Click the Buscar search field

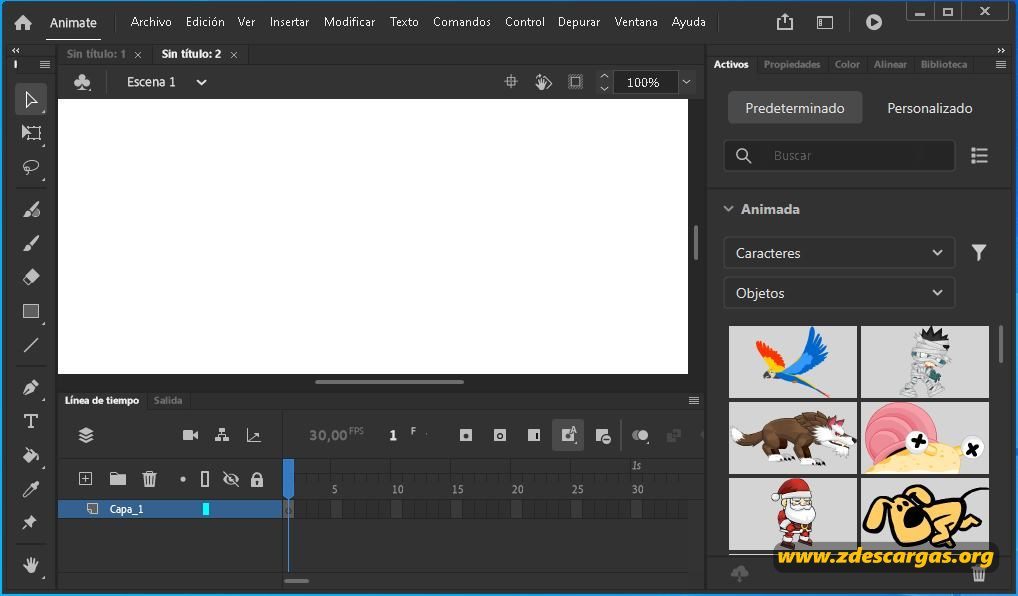[x=839, y=155]
